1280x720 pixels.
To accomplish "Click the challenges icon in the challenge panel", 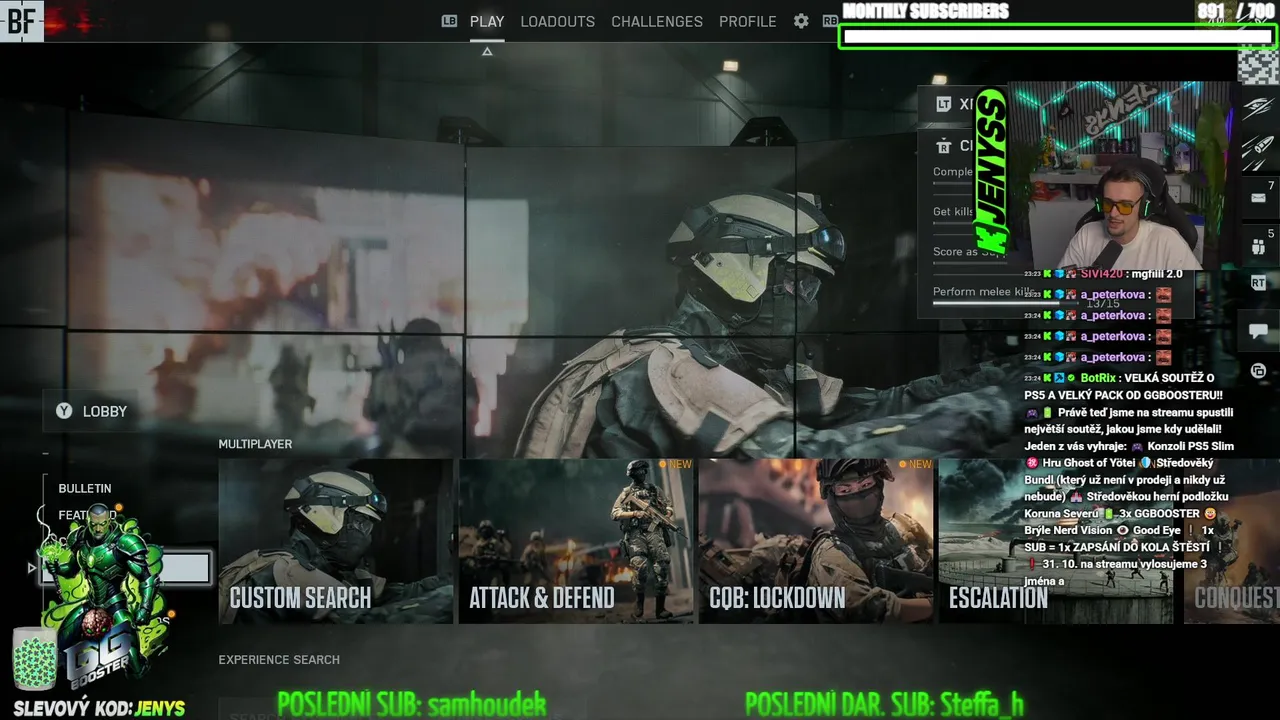I will pos(943,146).
